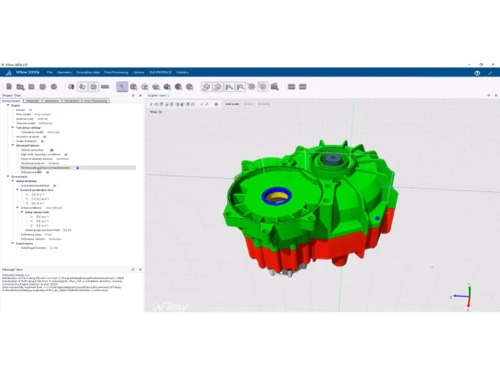The height and width of the screenshot is (375, 500).
Task: Collapse the Global attributes node
Action: [x=13, y=181]
